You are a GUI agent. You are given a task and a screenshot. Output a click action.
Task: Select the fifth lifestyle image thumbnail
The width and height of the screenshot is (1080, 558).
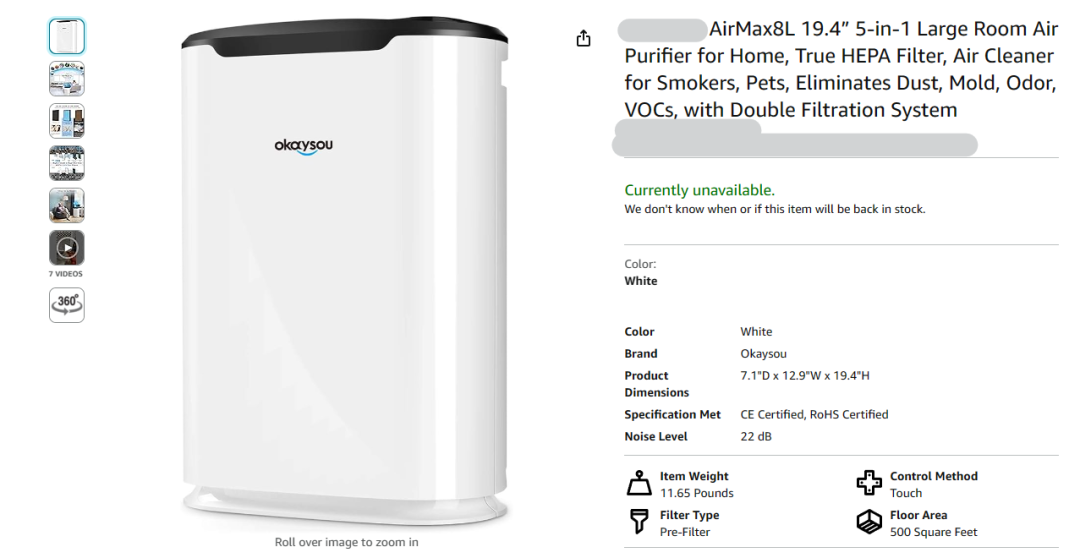[67, 205]
